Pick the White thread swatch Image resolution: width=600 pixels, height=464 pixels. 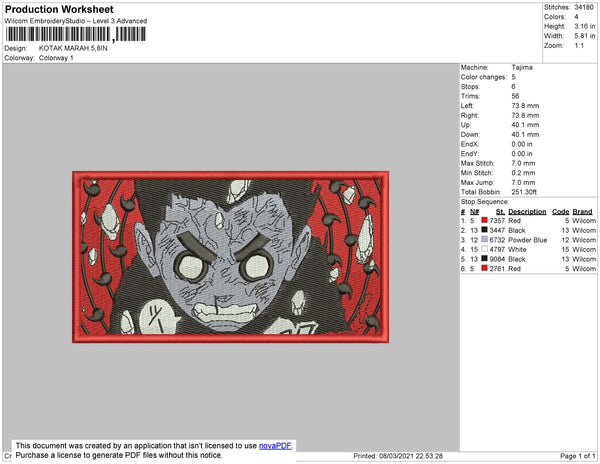(x=484, y=249)
